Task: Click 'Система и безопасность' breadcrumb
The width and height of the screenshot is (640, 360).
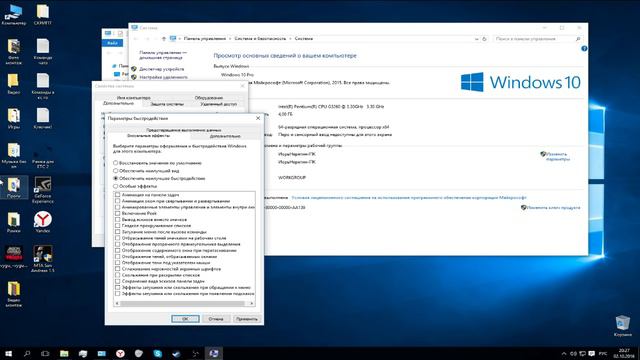Action: (x=260, y=39)
